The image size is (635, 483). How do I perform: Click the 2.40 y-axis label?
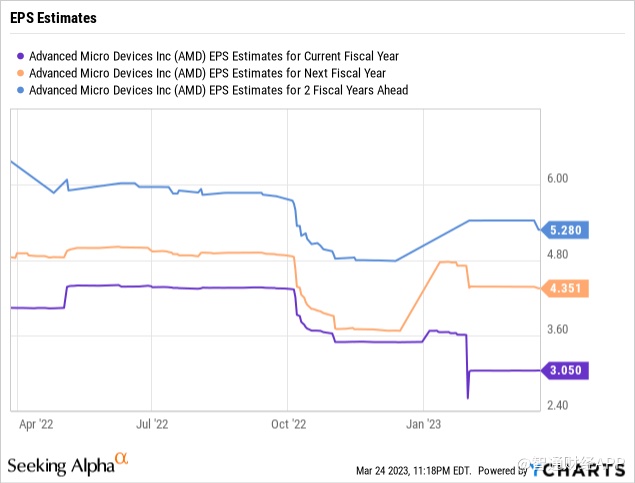(555, 405)
